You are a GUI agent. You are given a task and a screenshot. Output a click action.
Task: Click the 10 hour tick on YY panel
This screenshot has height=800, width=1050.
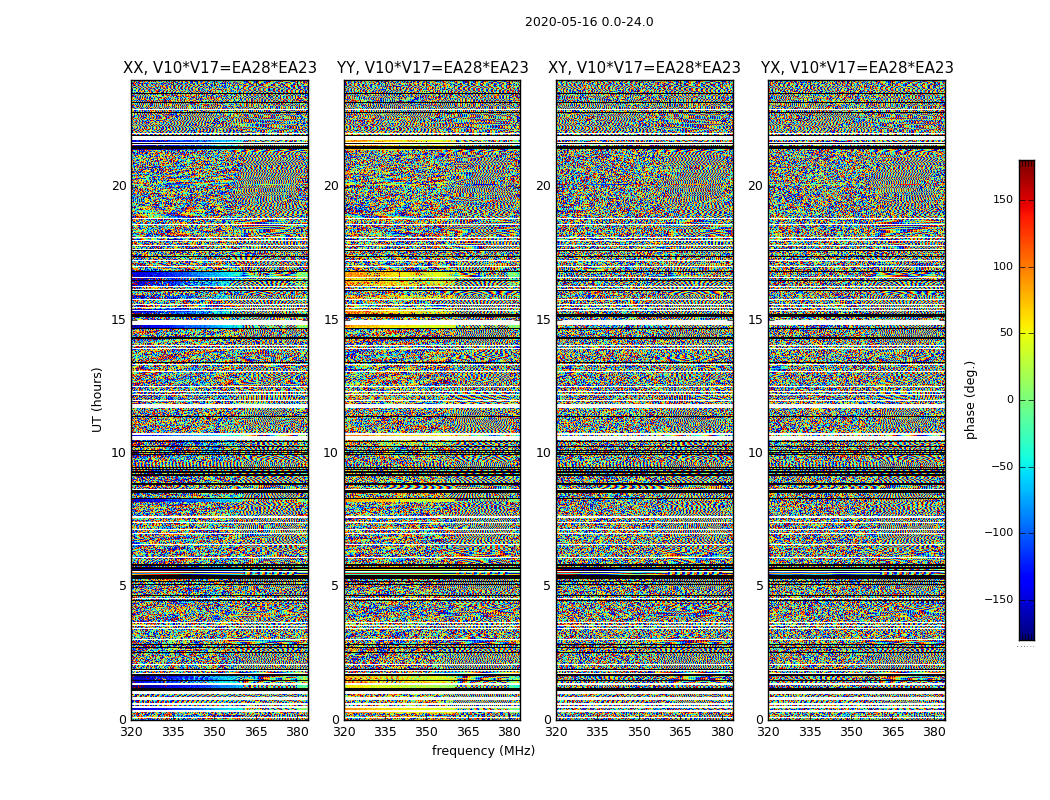point(331,453)
